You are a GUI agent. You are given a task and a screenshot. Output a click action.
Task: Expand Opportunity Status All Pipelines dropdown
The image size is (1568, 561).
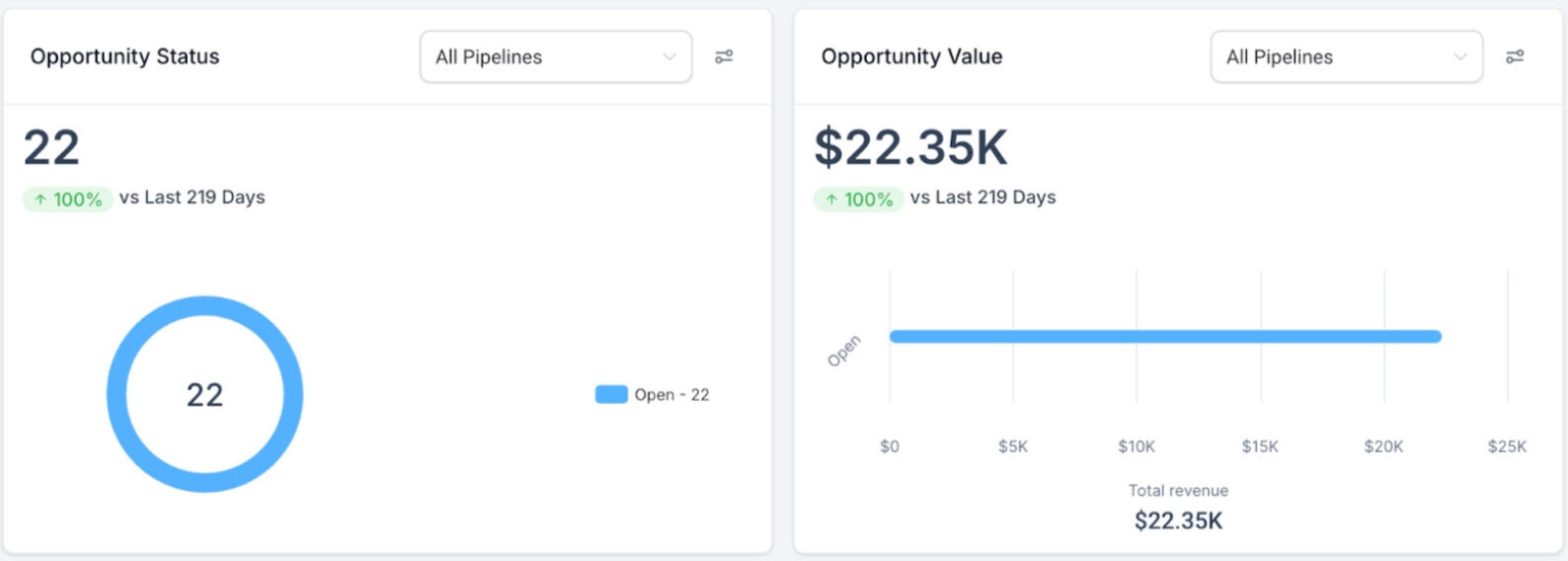coord(555,57)
